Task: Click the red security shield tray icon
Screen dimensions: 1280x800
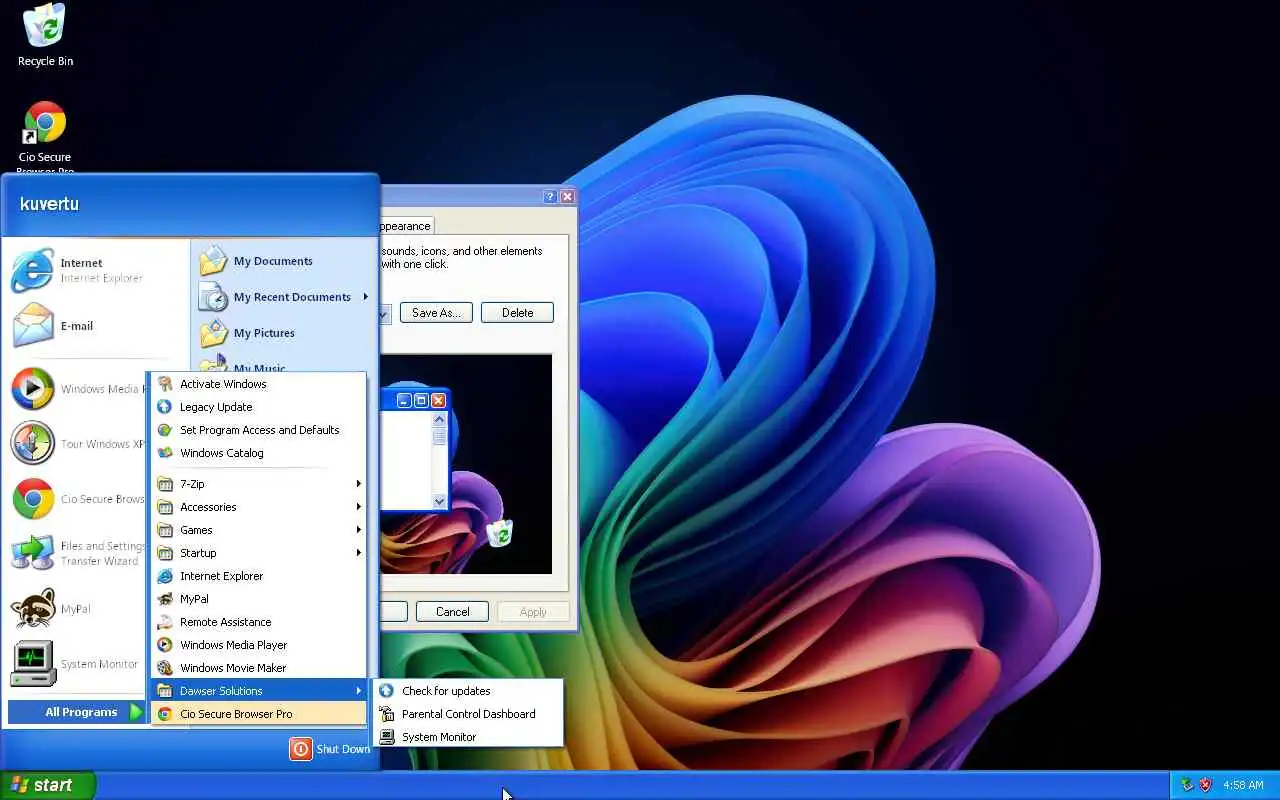Action: pos(1205,785)
